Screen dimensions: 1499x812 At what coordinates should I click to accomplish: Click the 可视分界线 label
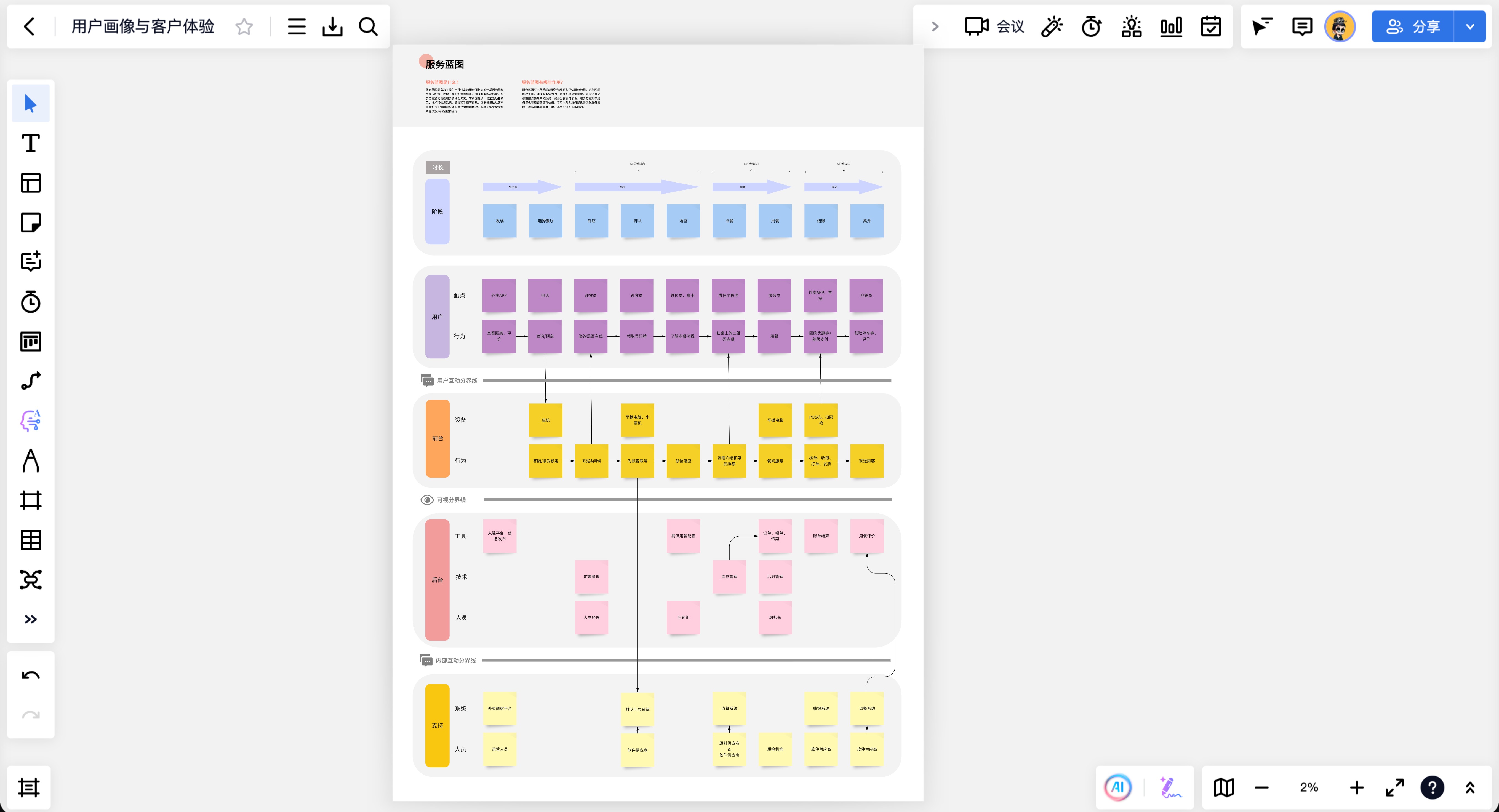tap(452, 500)
